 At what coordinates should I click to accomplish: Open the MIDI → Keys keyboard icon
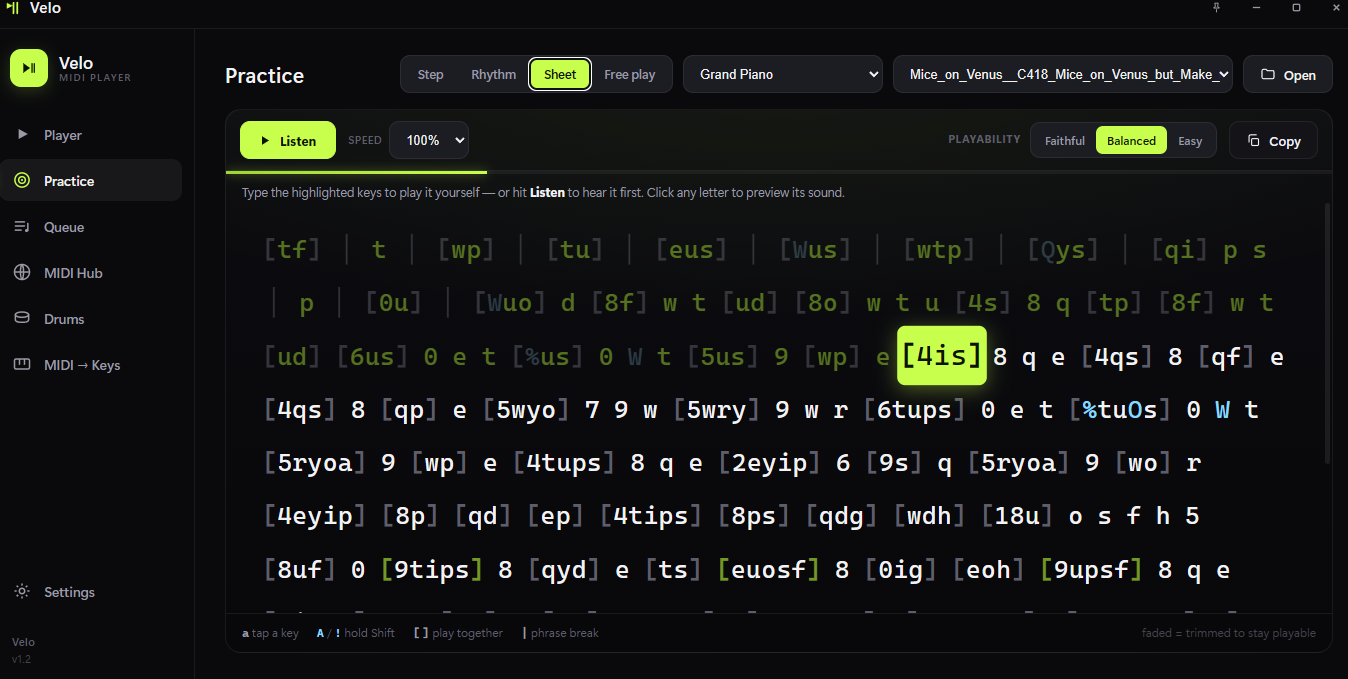[x=22, y=365]
